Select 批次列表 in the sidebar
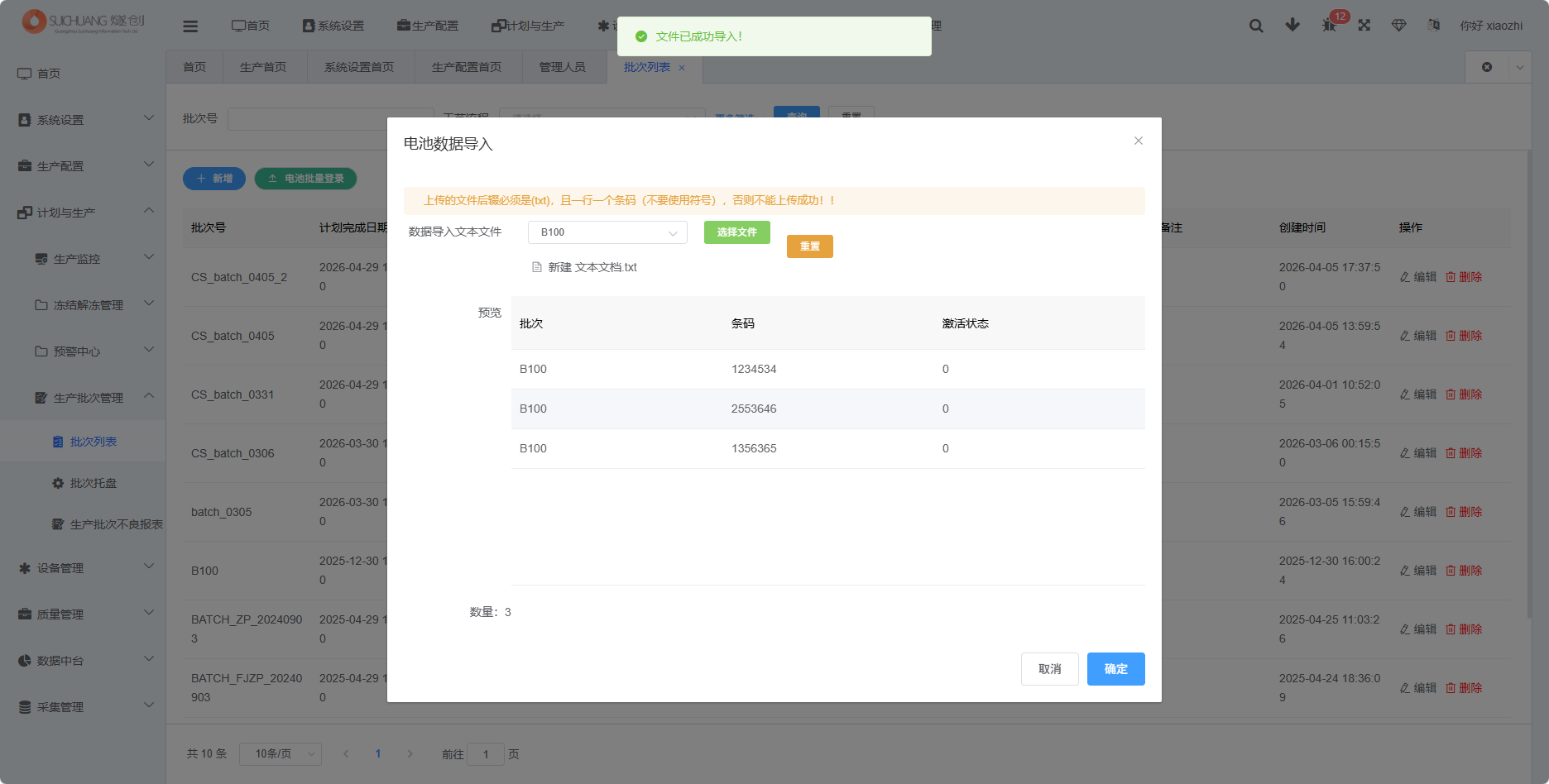Screen dimensions: 1549x784 (83, 442)
